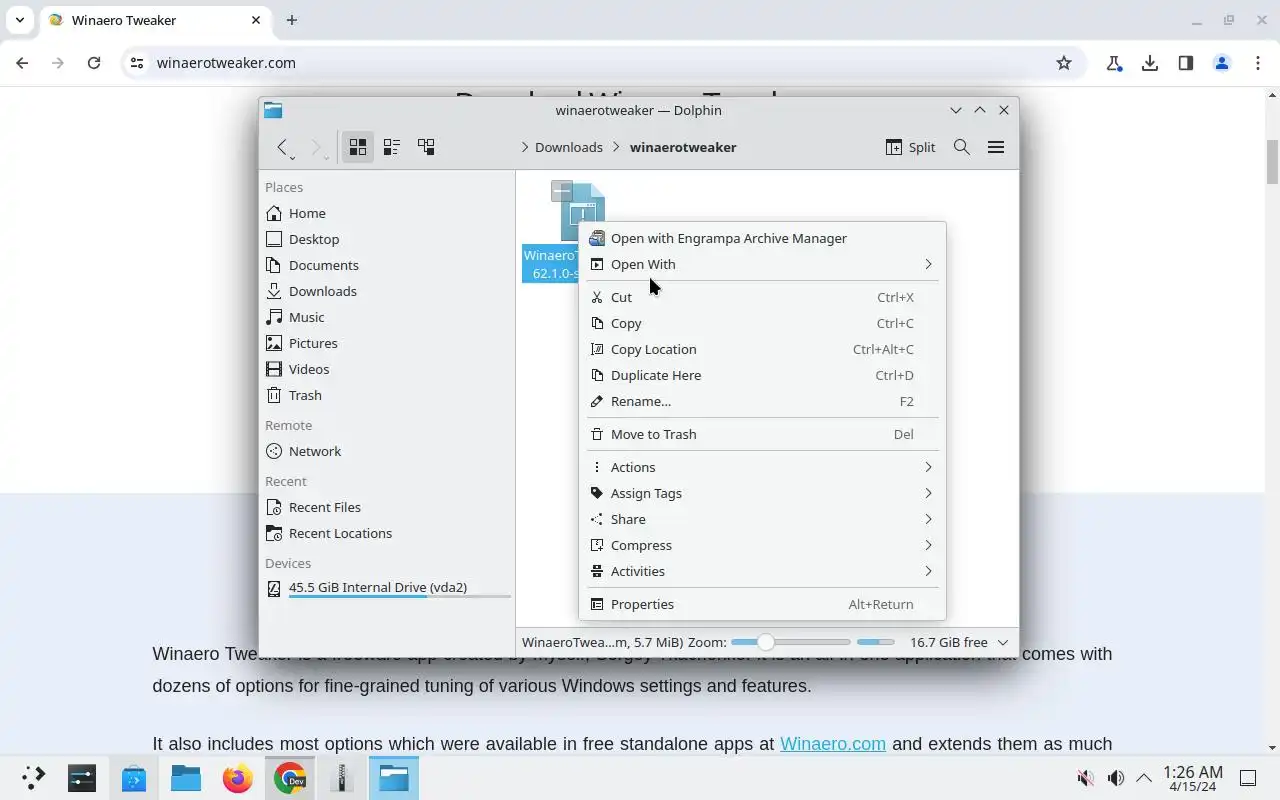Image resolution: width=1280 pixels, height=800 pixels.
Task: Bookmark this page with star icon
Action: coord(1064,63)
